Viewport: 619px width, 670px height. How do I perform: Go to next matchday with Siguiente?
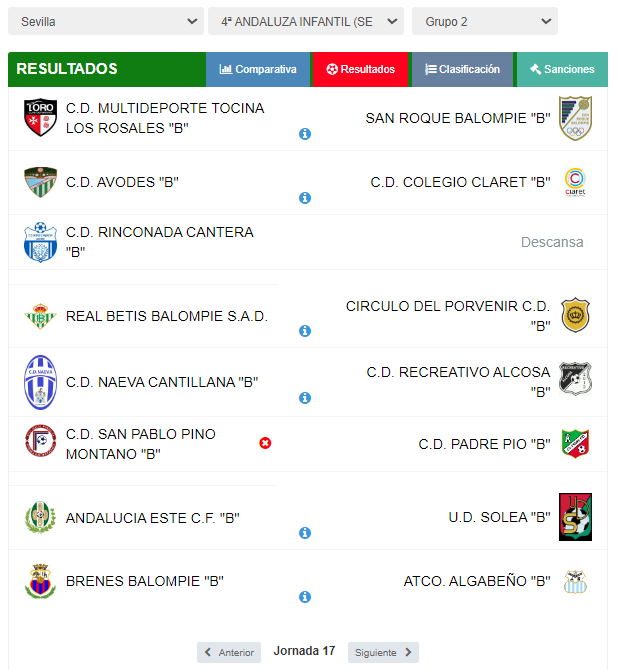click(x=383, y=652)
